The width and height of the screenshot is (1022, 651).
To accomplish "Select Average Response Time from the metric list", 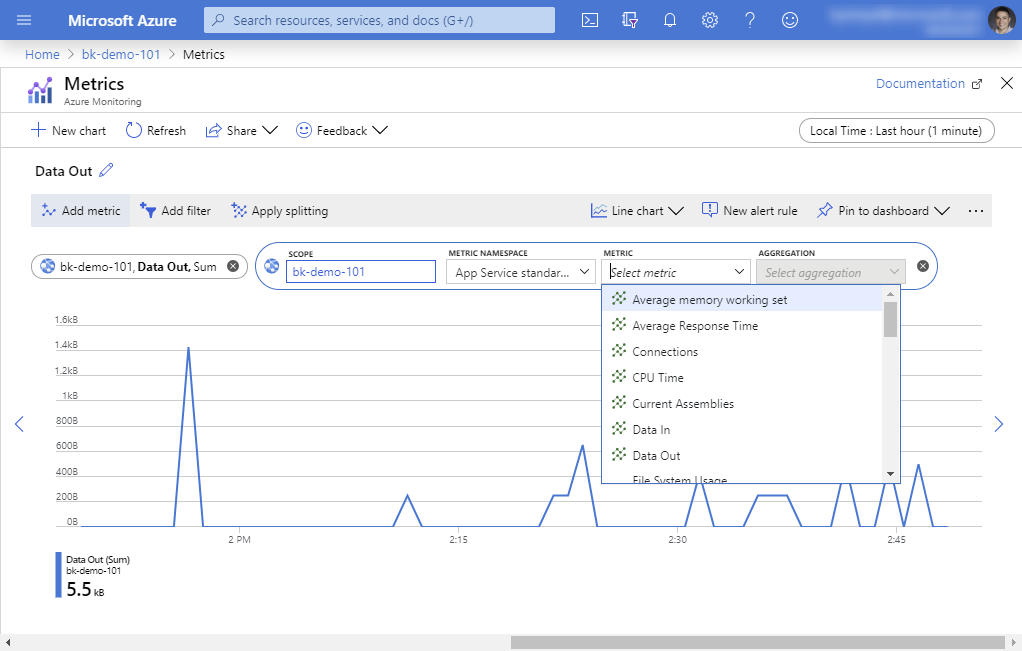I will (695, 326).
